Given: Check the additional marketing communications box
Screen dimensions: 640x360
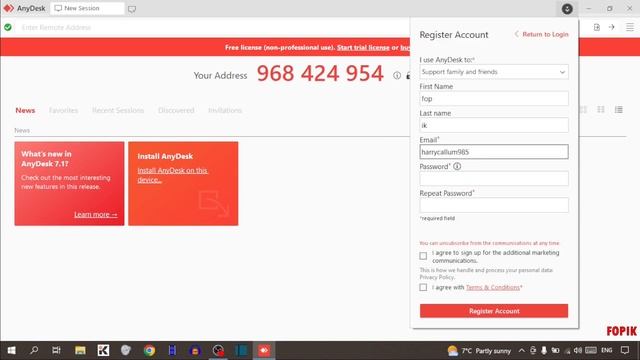Looking at the screenshot, I should click(423, 256).
